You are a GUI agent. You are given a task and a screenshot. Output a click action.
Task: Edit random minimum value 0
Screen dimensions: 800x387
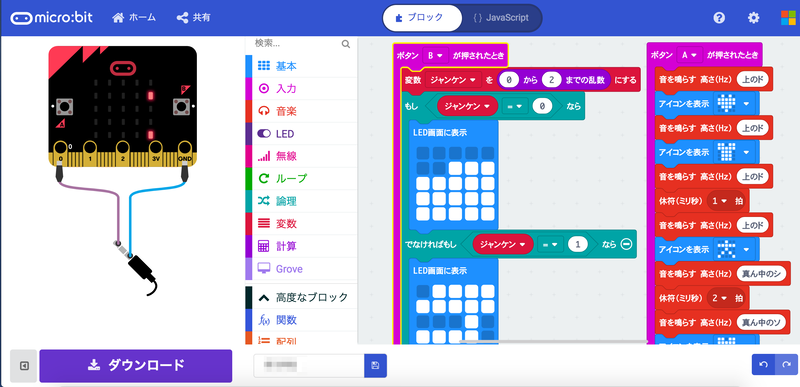(508, 80)
